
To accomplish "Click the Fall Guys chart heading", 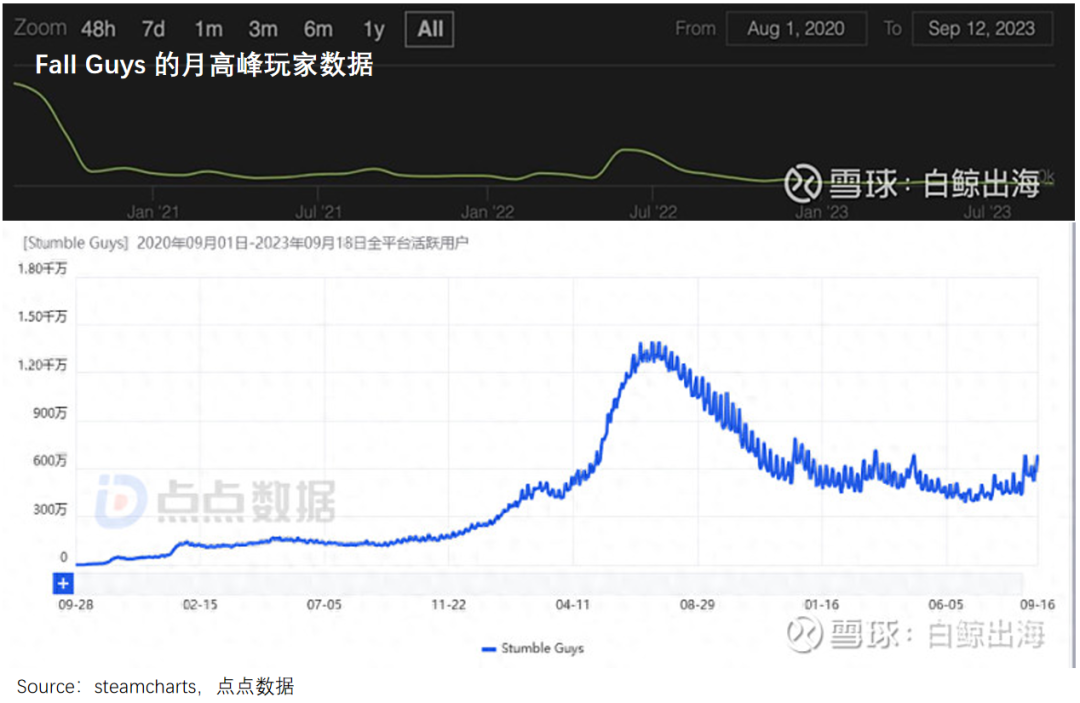I will click(x=204, y=65).
